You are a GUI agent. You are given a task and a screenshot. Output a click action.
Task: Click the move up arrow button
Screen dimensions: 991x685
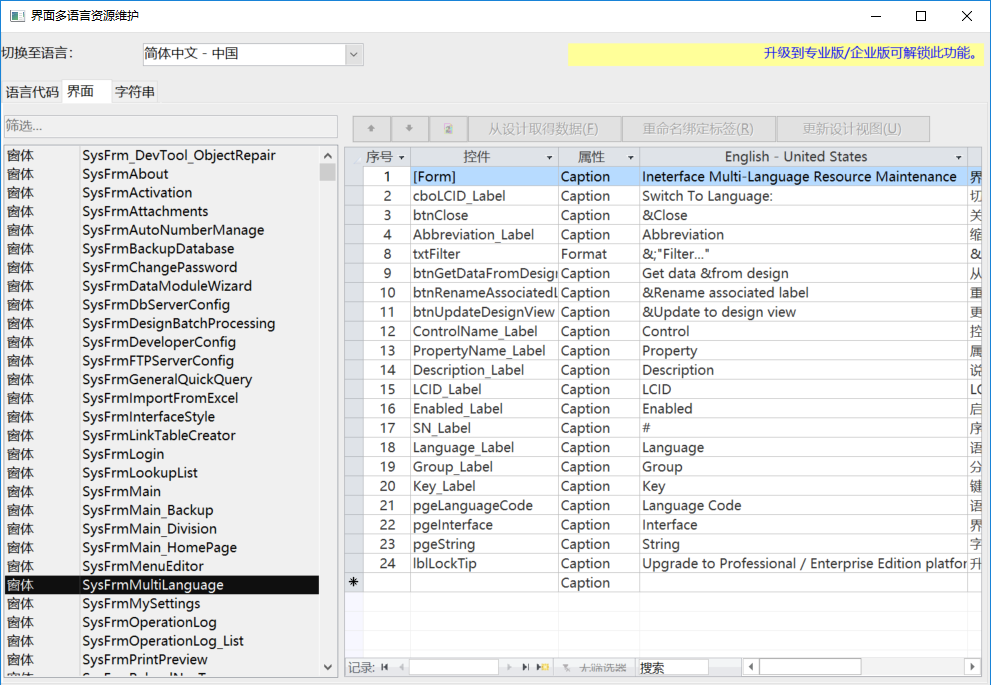click(x=371, y=129)
